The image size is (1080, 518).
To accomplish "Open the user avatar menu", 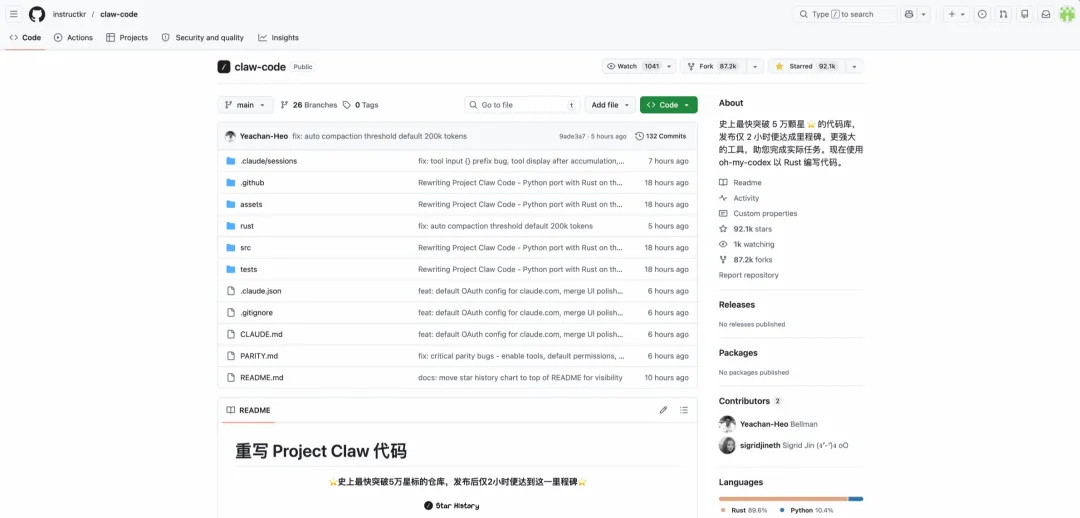I will click(x=1067, y=14).
